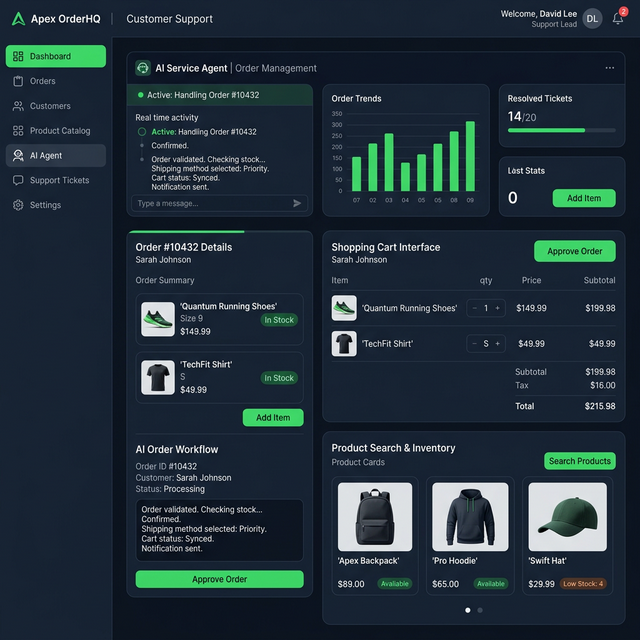
Task: Navigate to Product Catalog
Action: [56, 131]
